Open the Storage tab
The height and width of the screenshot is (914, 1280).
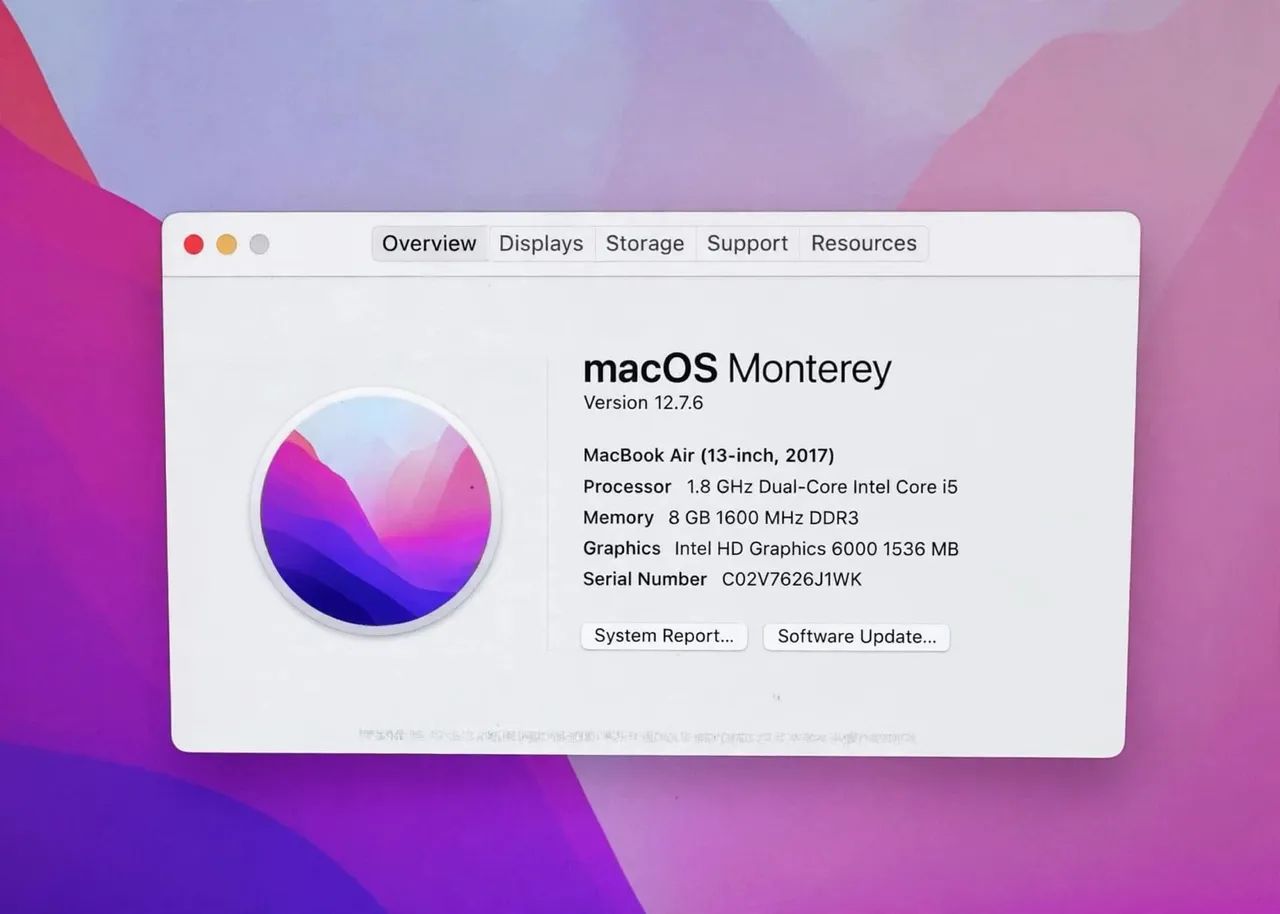(645, 244)
